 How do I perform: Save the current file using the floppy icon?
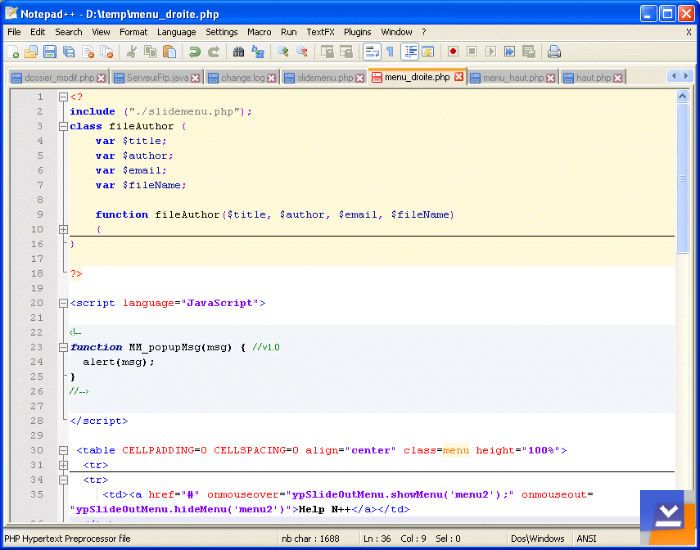(x=50, y=52)
